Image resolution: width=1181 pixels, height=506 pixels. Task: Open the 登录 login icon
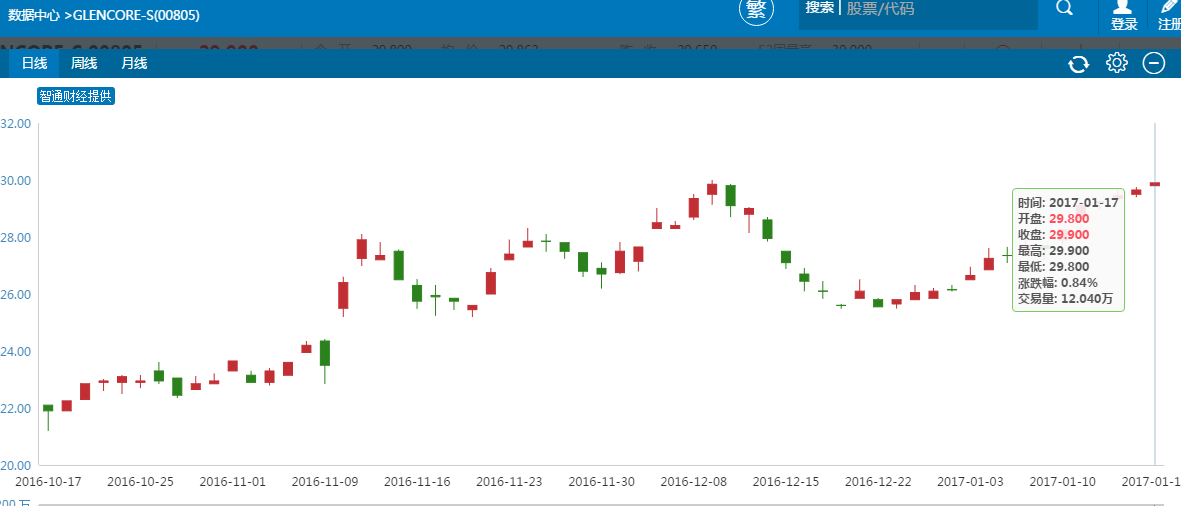[1124, 15]
